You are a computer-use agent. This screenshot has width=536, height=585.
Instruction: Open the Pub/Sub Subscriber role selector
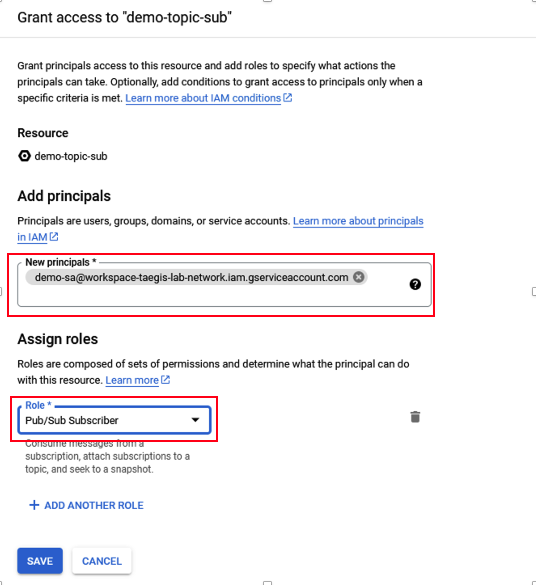click(x=114, y=420)
